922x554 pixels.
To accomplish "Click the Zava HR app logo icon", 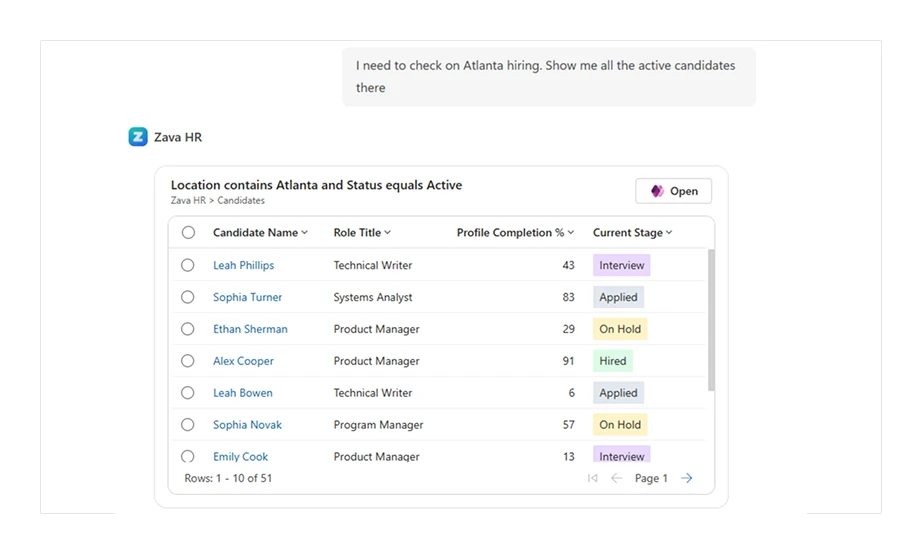I will 138,137.
